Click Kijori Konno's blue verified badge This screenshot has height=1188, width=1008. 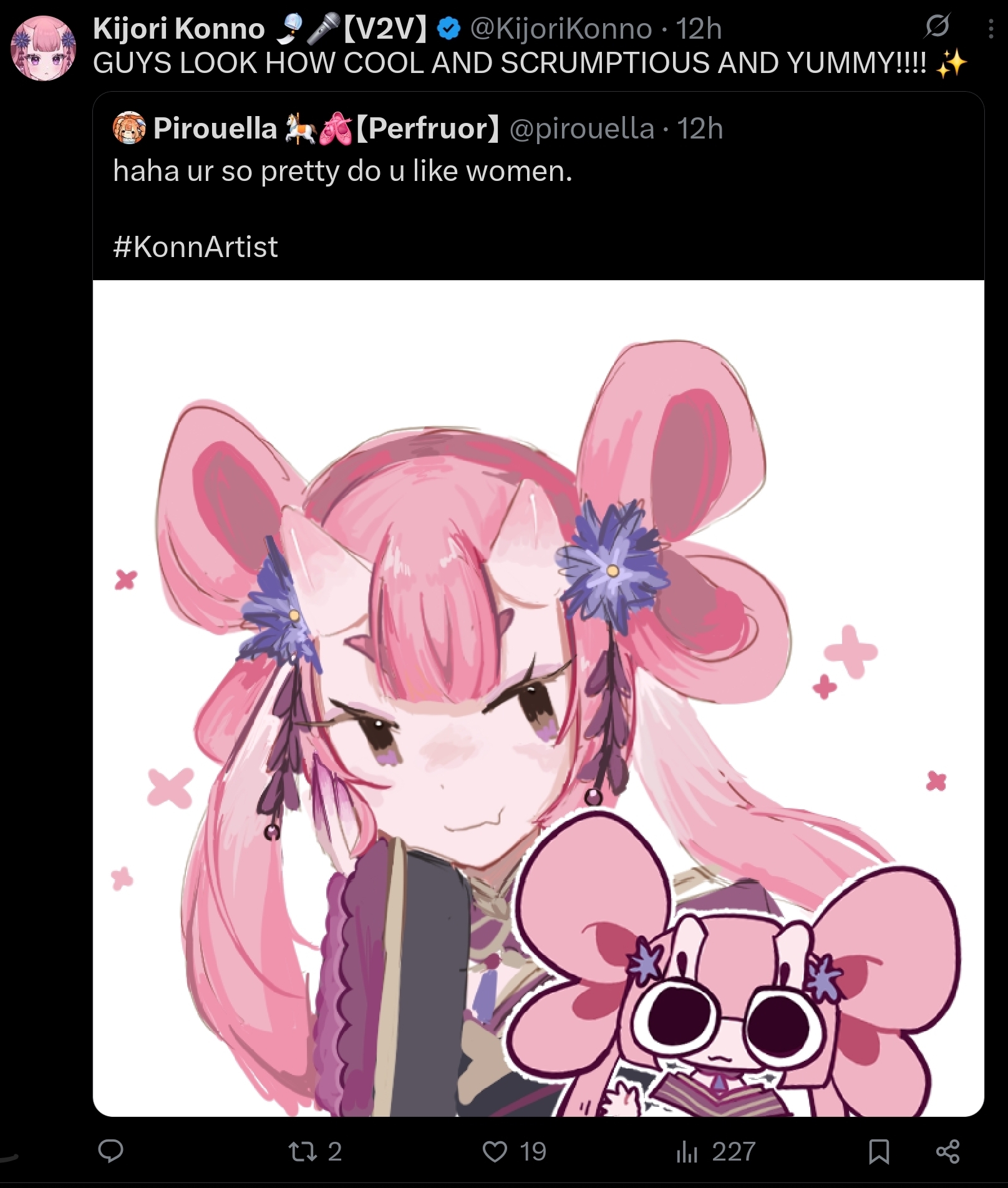448,29
